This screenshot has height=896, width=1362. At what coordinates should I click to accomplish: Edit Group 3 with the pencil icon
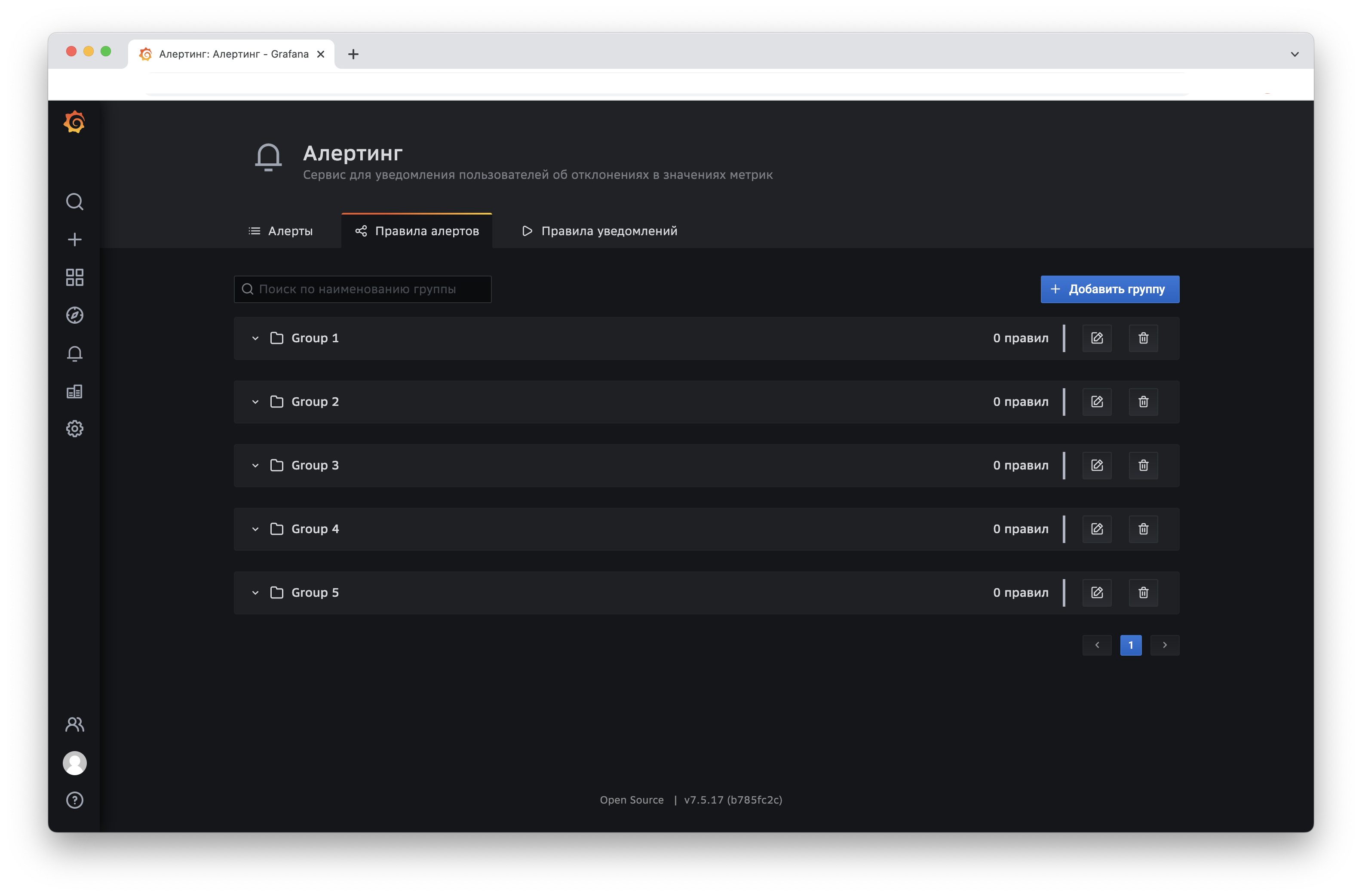pos(1097,465)
